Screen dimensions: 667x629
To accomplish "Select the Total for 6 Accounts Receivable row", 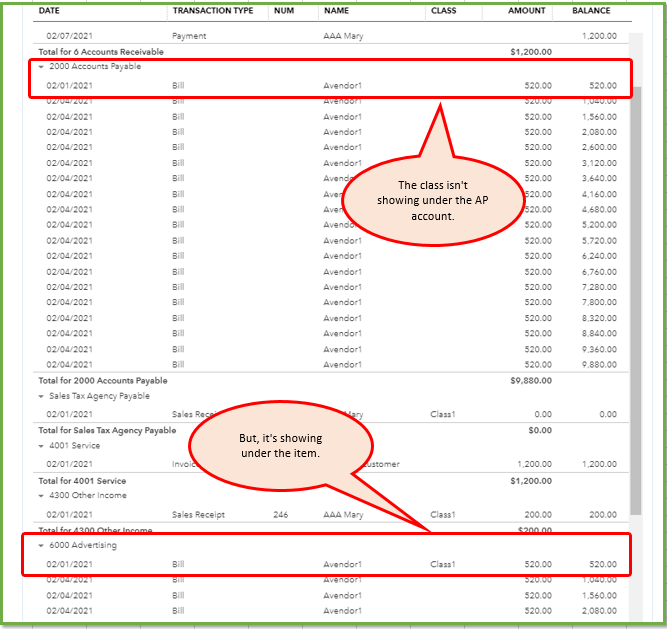I will tap(331, 52).
